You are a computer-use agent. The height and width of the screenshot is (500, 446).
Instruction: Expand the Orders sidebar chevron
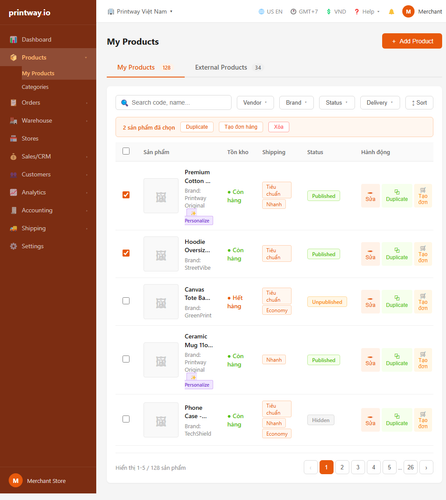tap(86, 103)
